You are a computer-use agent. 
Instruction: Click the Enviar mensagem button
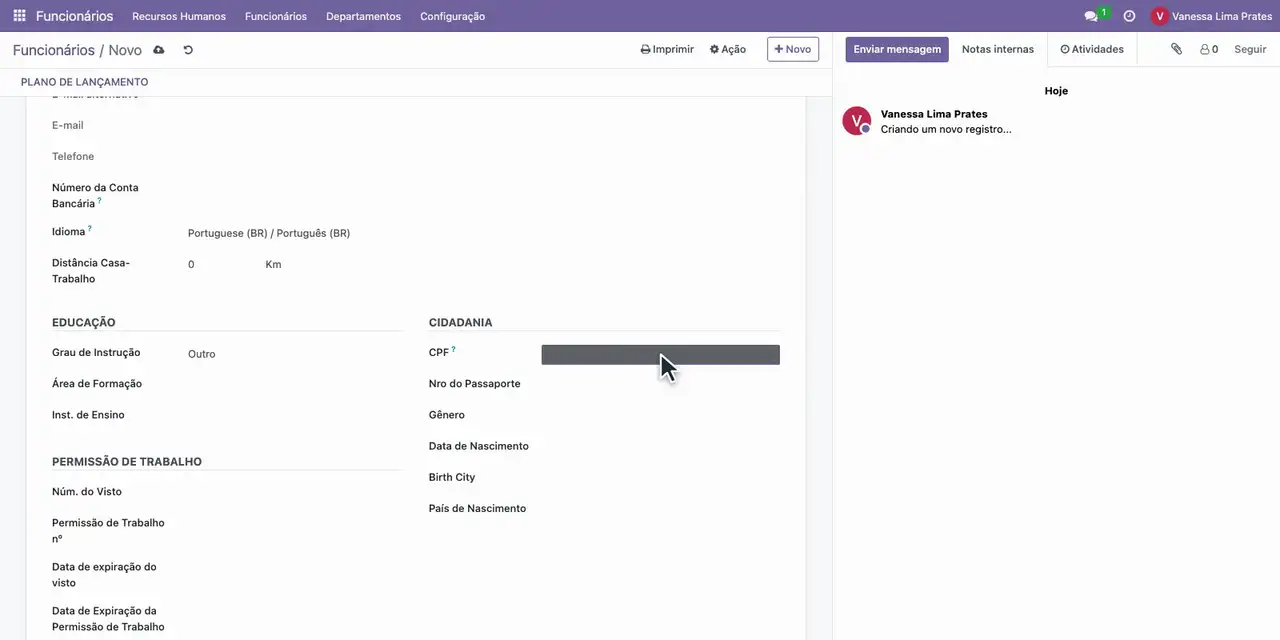click(897, 49)
